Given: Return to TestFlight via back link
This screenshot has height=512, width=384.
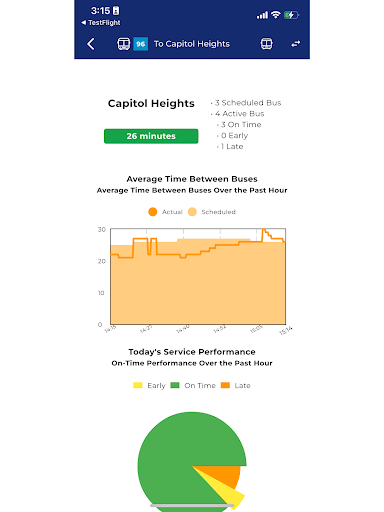Looking at the screenshot, I should (x=101, y=23).
